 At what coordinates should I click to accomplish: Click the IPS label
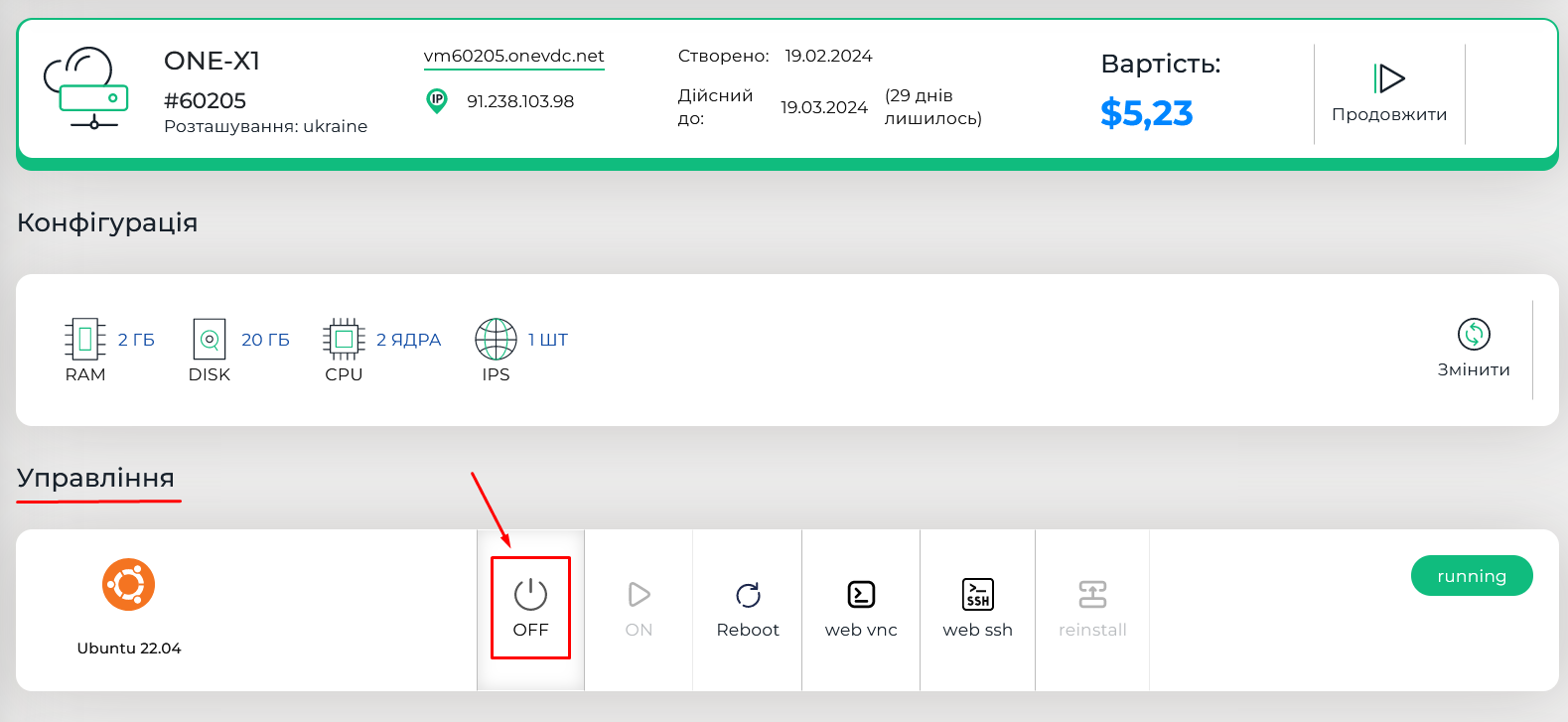(x=496, y=374)
